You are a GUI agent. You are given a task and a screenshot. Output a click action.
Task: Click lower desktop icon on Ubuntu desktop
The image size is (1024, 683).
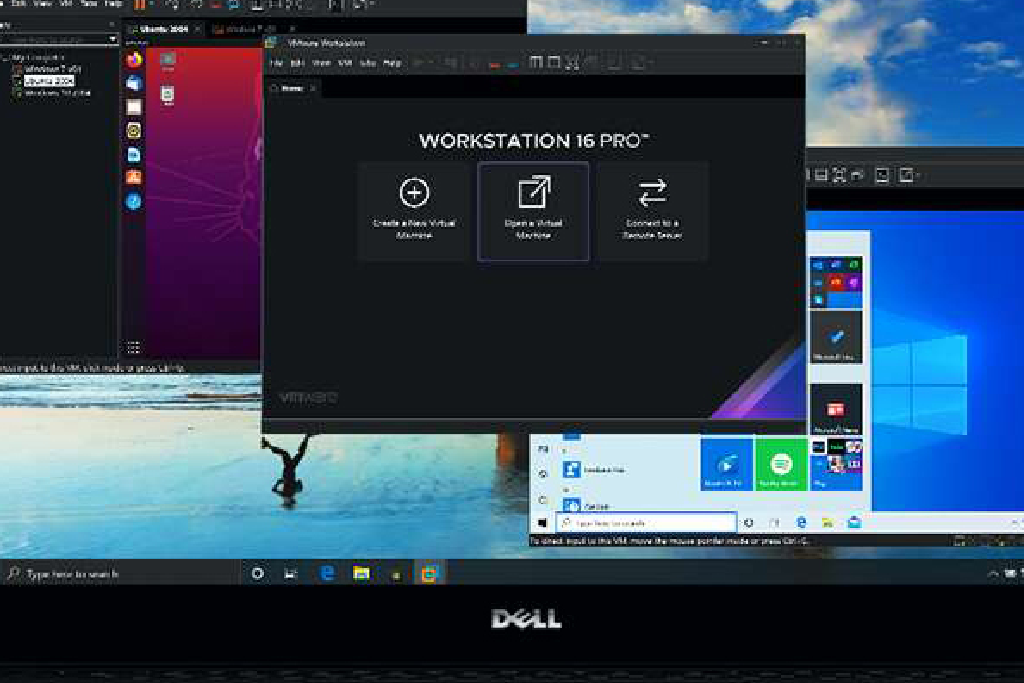coord(168,95)
